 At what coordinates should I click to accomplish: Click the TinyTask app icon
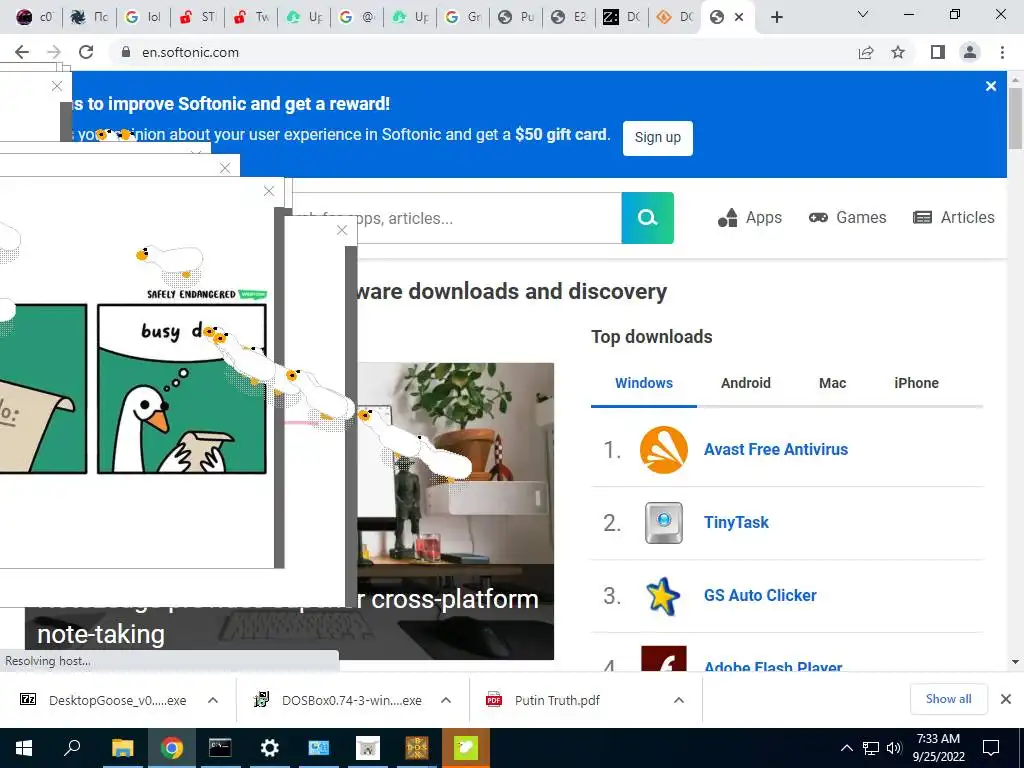[x=664, y=522]
